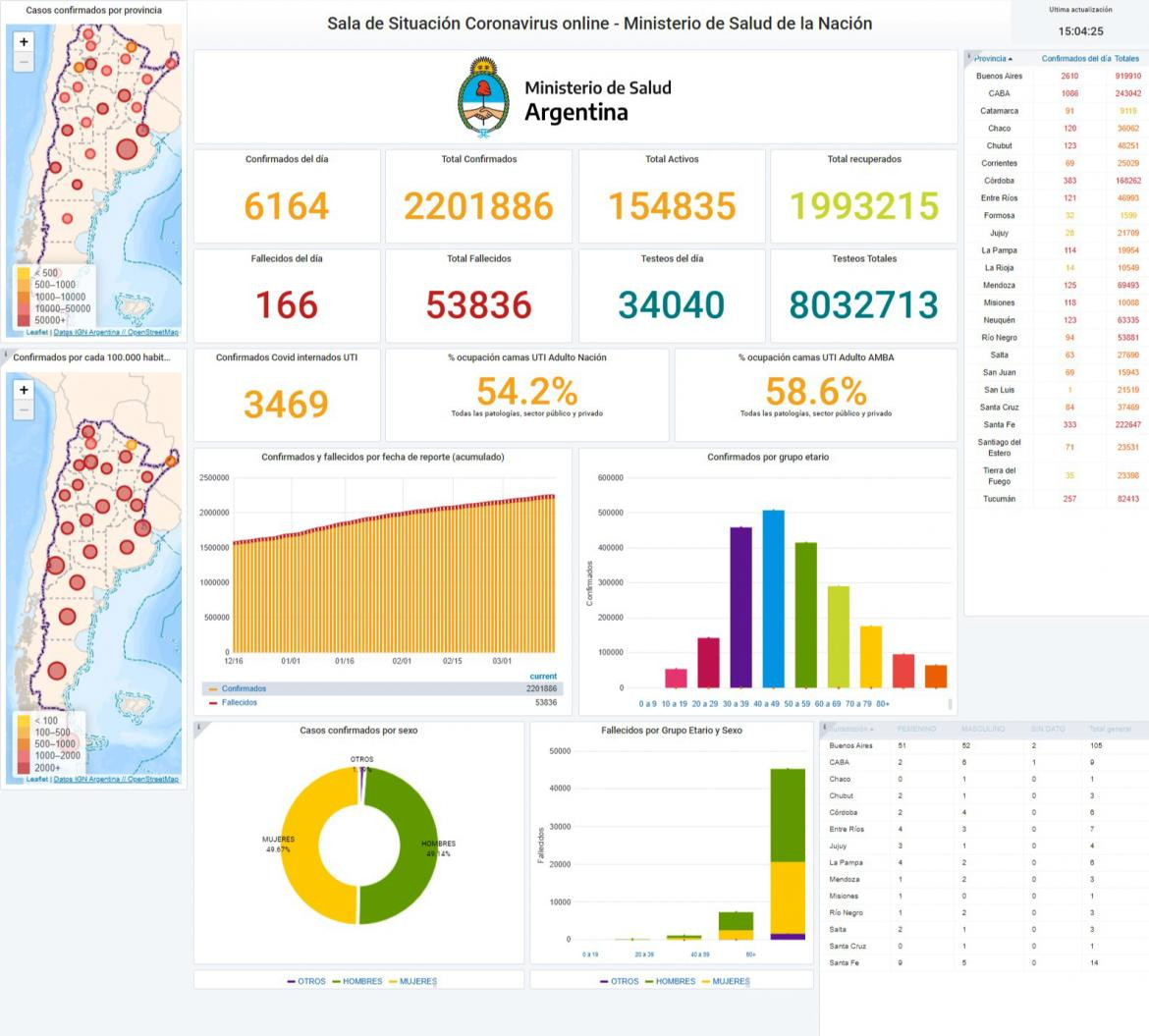1149x1036 pixels.
Task: Sort the deaths table by 'SIN DATO' header
Action: (x=1048, y=729)
